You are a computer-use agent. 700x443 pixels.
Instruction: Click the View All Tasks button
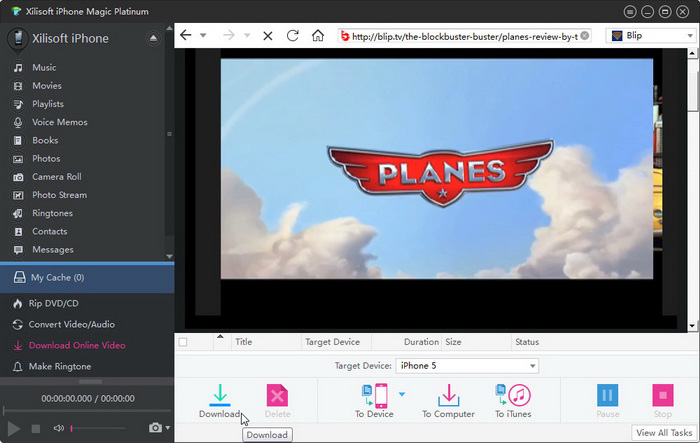pyautogui.click(x=665, y=432)
